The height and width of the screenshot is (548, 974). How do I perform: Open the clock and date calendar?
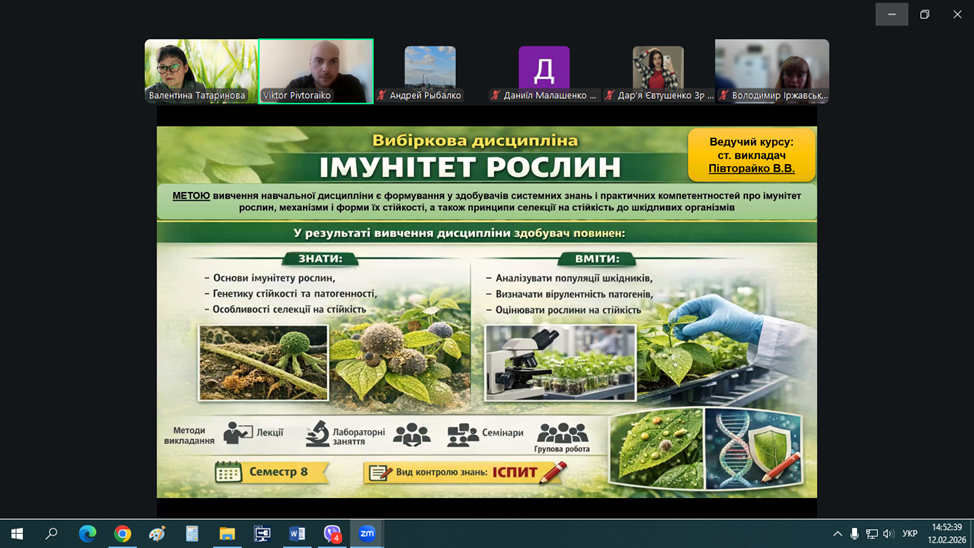tap(946, 533)
